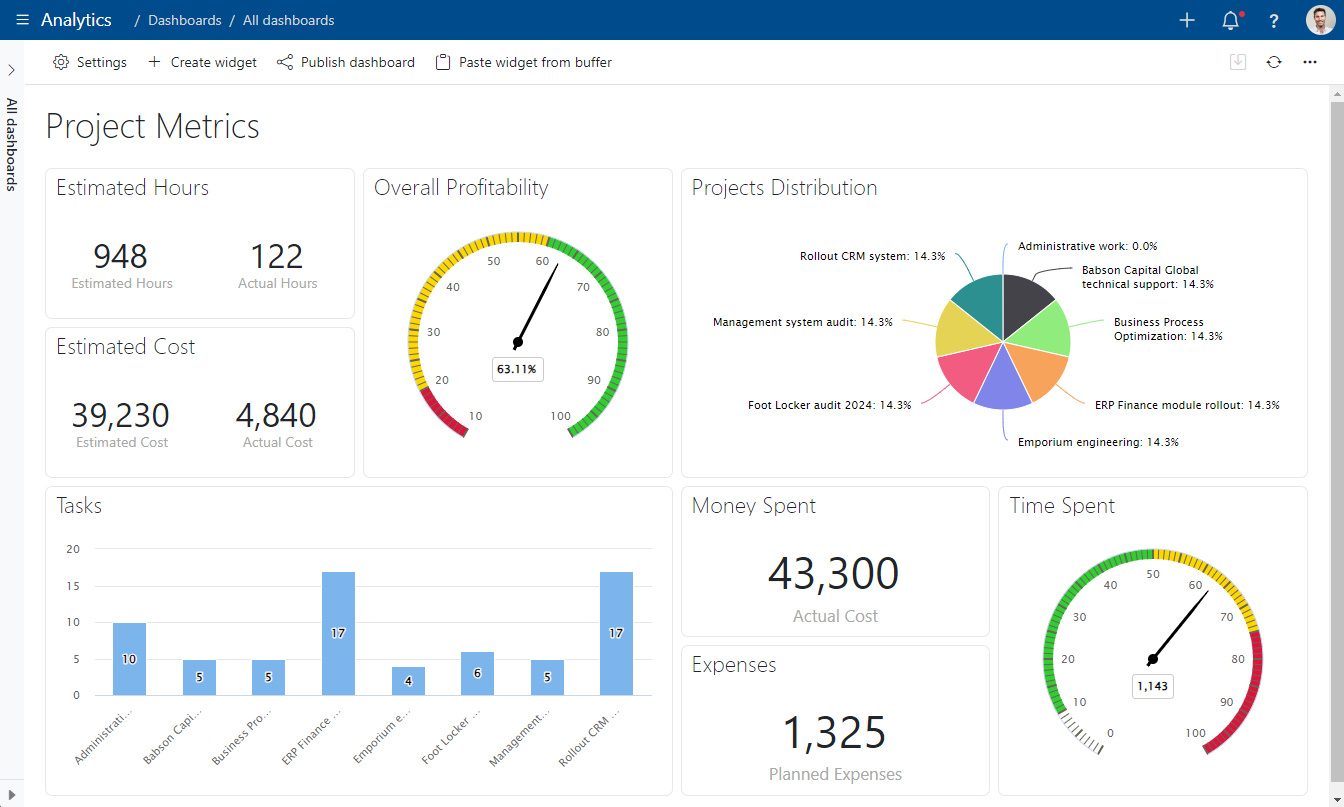This screenshot has height=807, width=1344.
Task: Click Paste widget from buffer
Action: pos(524,62)
